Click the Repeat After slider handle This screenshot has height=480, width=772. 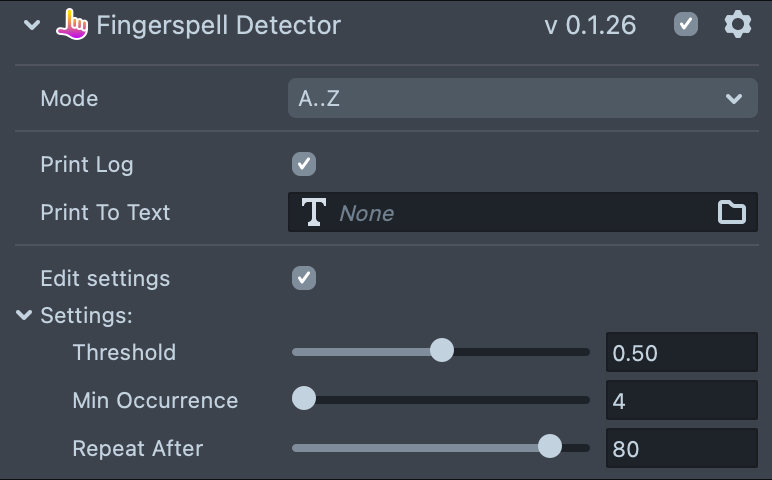(550, 447)
